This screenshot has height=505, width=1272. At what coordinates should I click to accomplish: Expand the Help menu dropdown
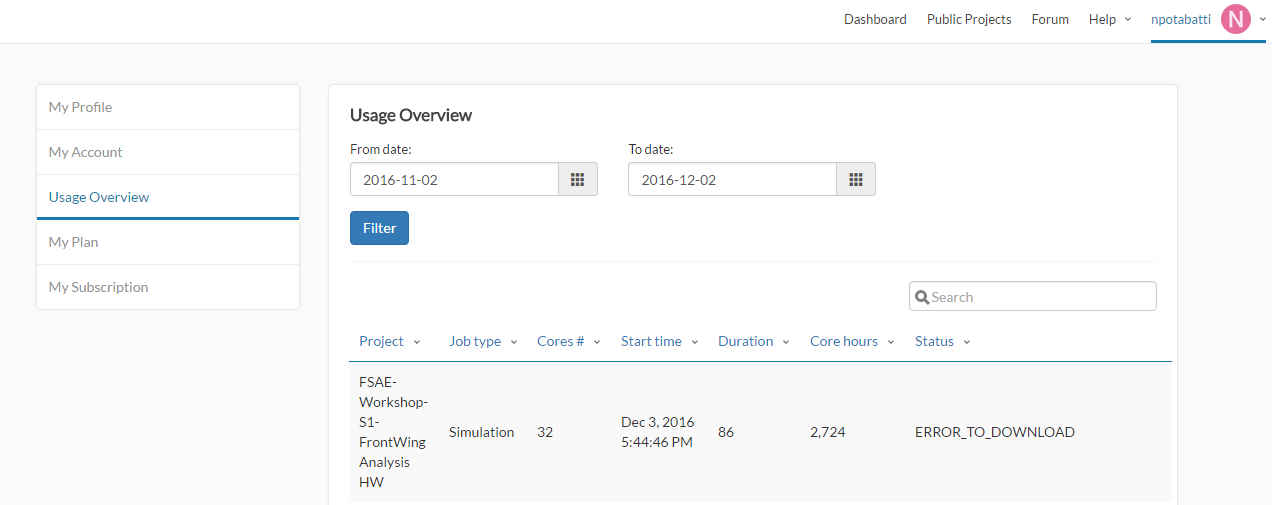click(x=1109, y=19)
